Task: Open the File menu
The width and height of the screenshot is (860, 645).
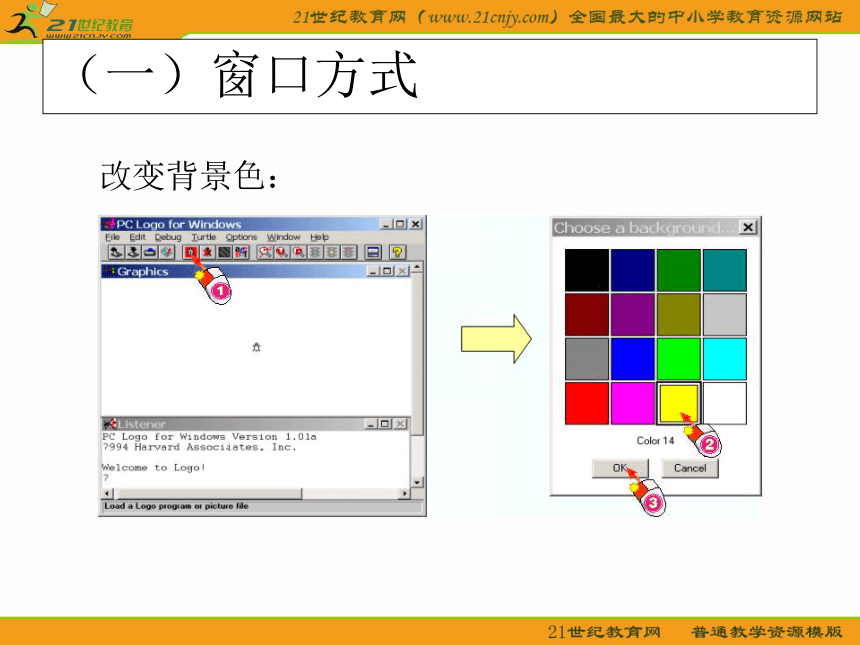Action: pos(112,237)
